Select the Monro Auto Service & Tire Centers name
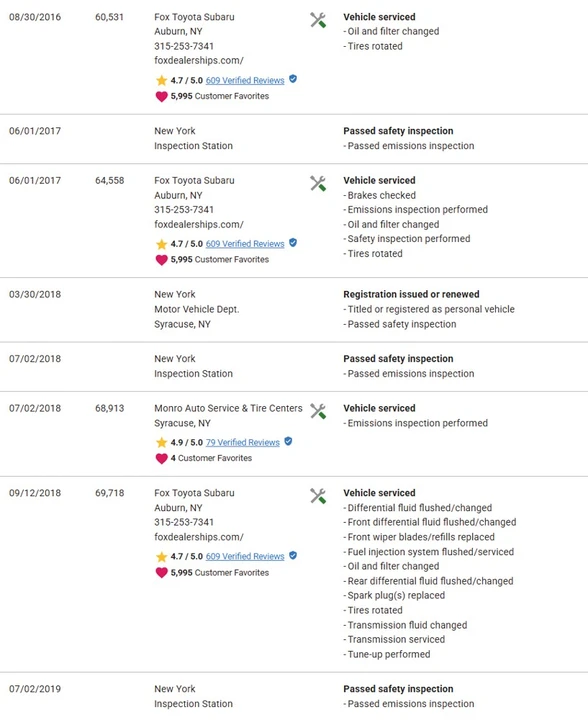Viewport: 588px width, 720px height. pos(228,408)
